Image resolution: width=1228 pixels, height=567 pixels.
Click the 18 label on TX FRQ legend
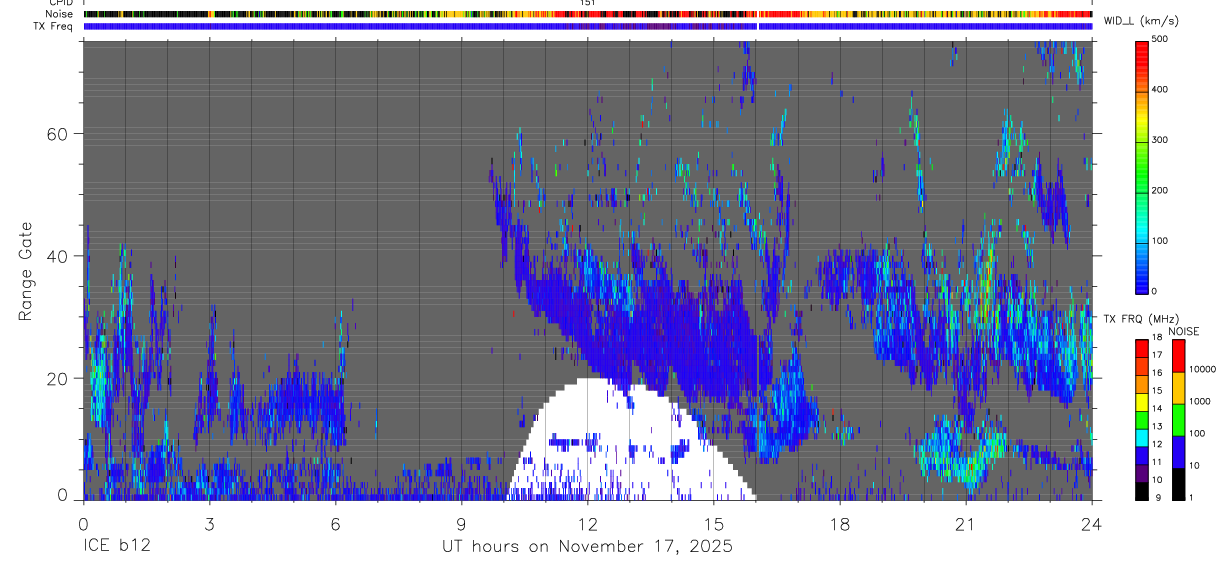[x=1158, y=338]
